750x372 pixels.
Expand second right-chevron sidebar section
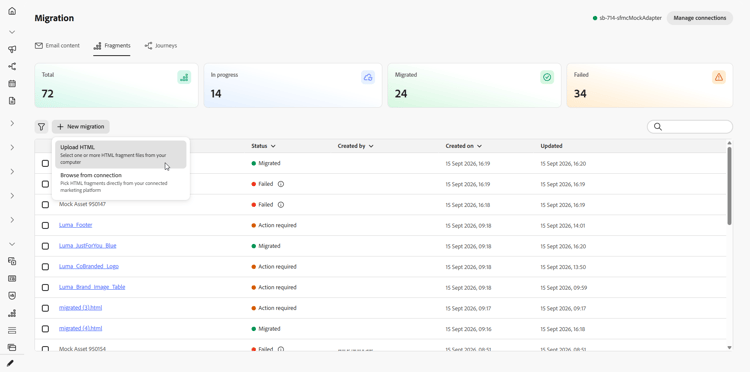click(x=12, y=148)
